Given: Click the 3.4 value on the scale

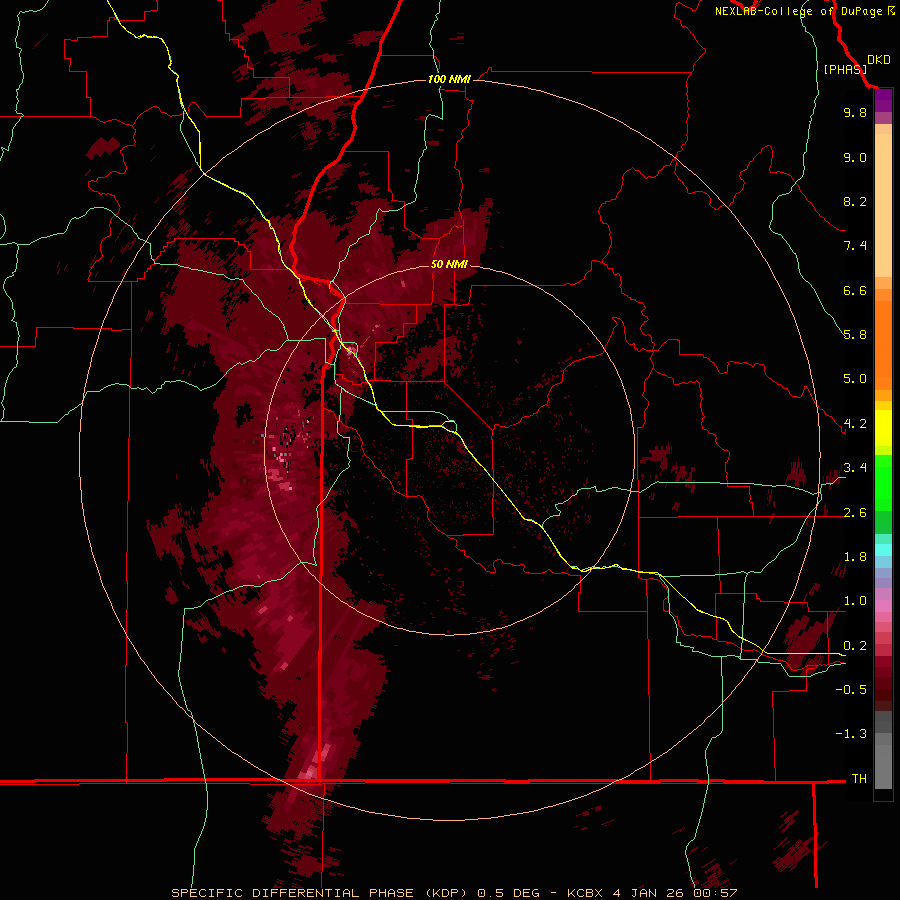Looking at the screenshot, I should 855,468.
